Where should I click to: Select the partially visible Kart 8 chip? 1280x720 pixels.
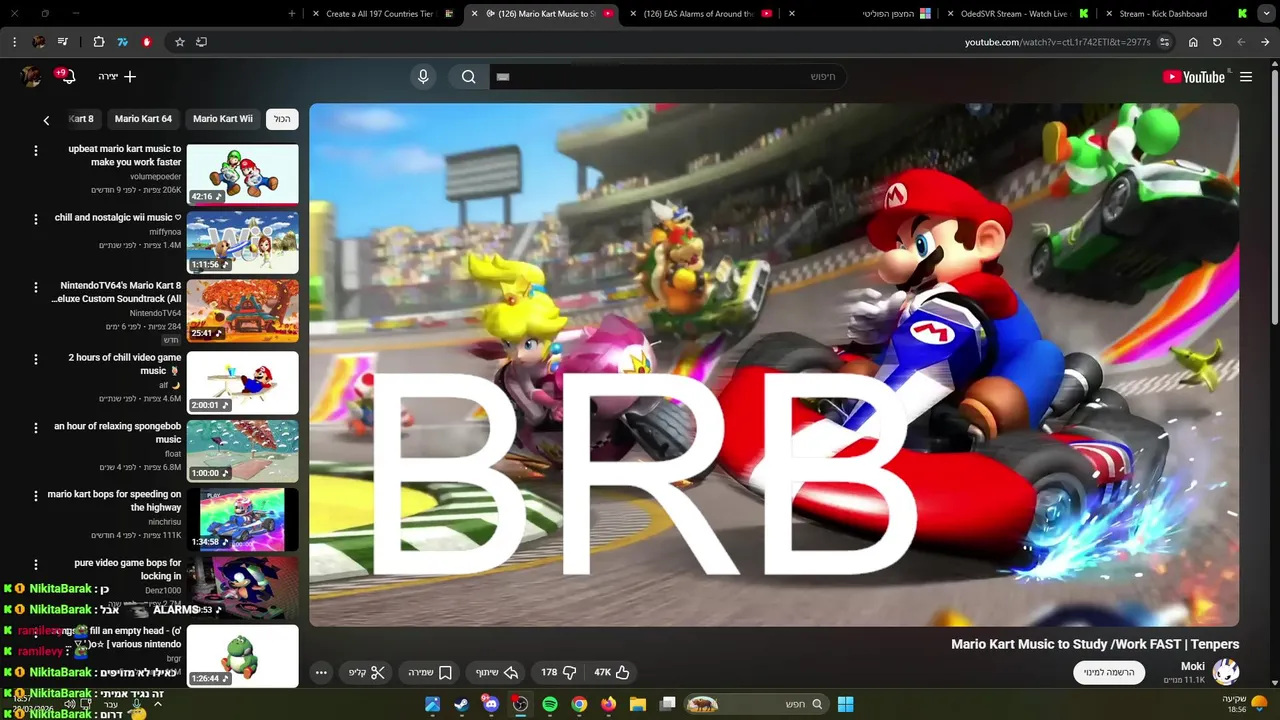82,119
